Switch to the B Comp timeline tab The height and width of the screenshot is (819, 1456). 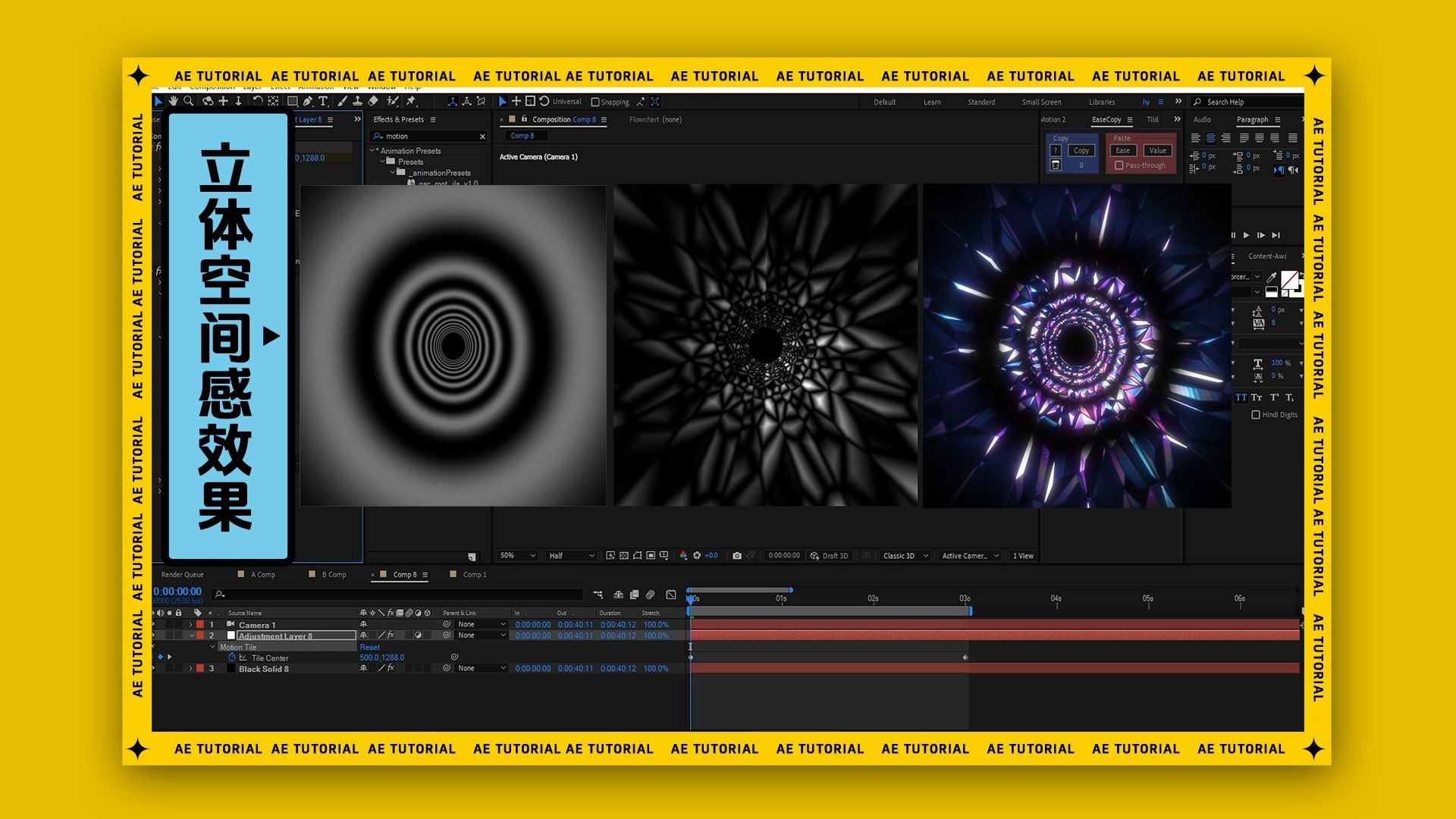click(x=334, y=575)
